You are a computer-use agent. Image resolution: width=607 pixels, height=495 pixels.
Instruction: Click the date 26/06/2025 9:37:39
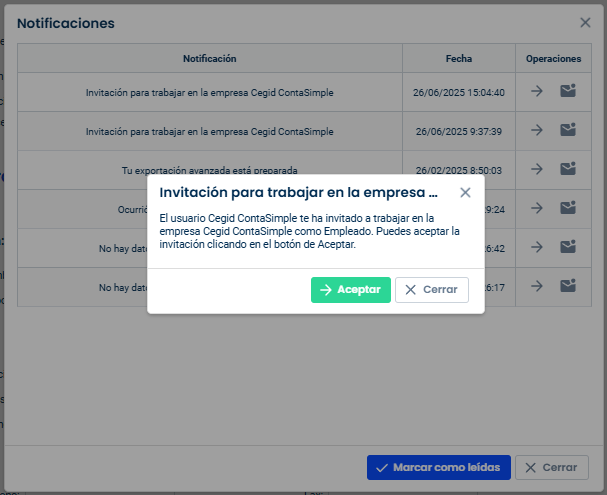(459, 132)
